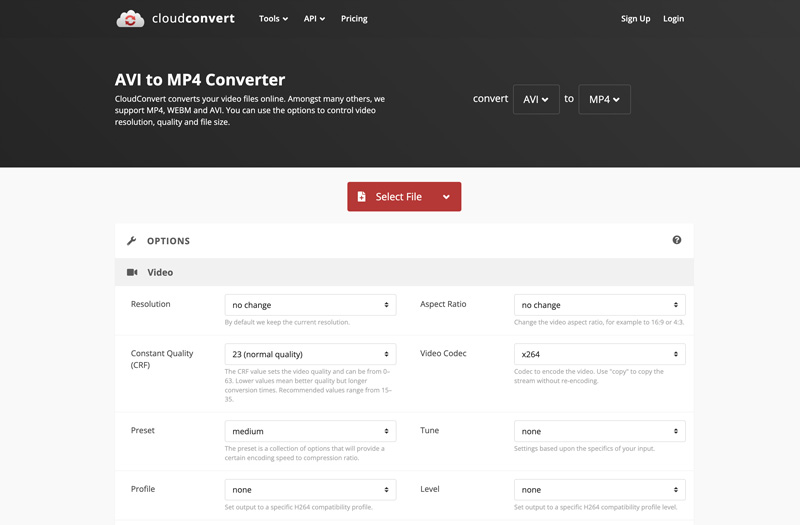Click the Constant Quality (CRF) label

pos(162,359)
